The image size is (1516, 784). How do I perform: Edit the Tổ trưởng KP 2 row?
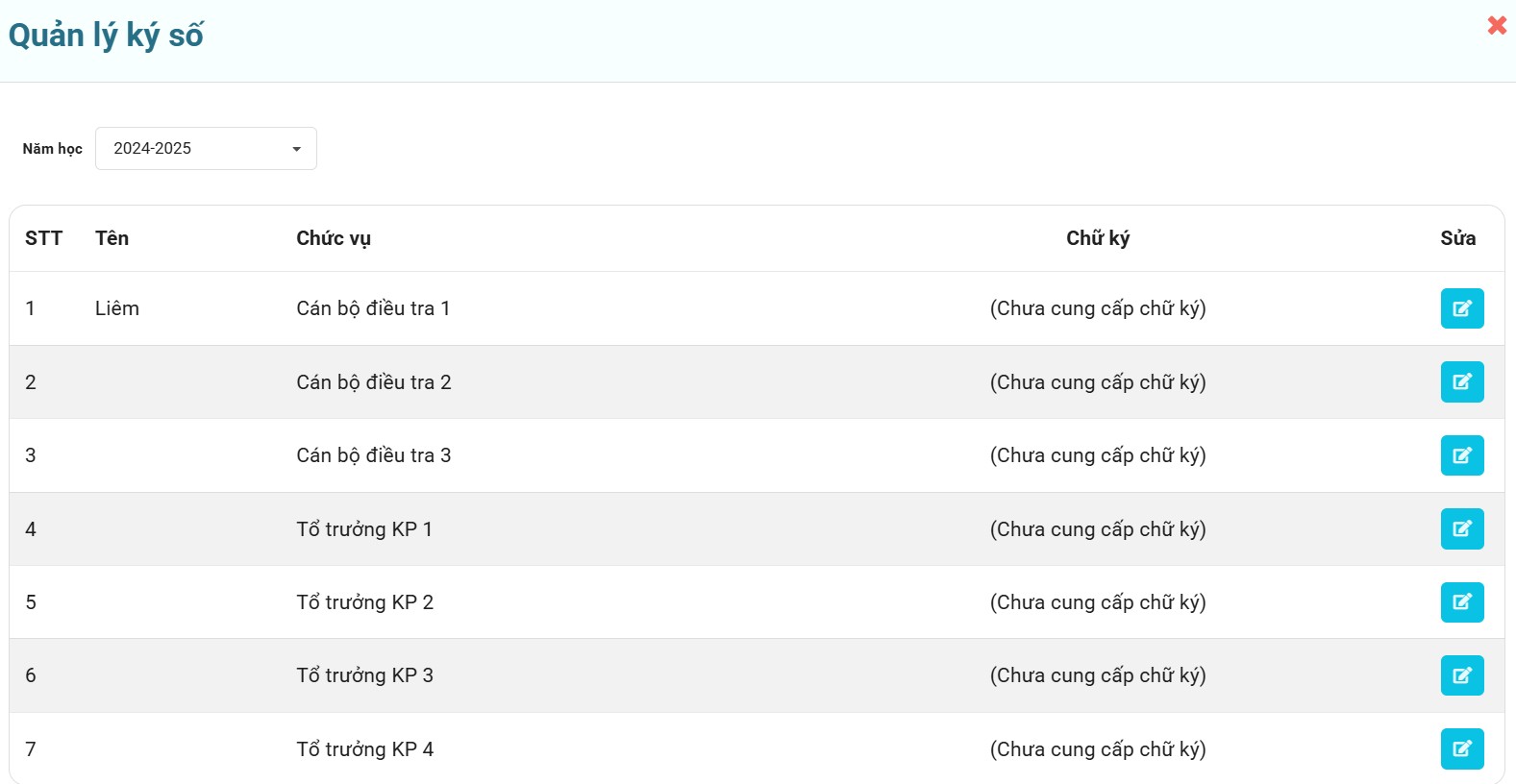1461,602
